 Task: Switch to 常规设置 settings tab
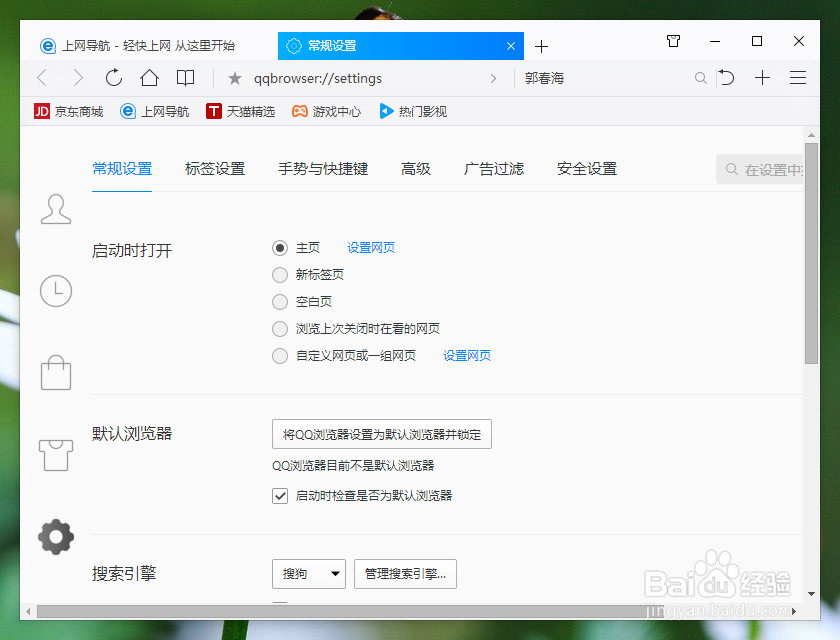coord(122,169)
